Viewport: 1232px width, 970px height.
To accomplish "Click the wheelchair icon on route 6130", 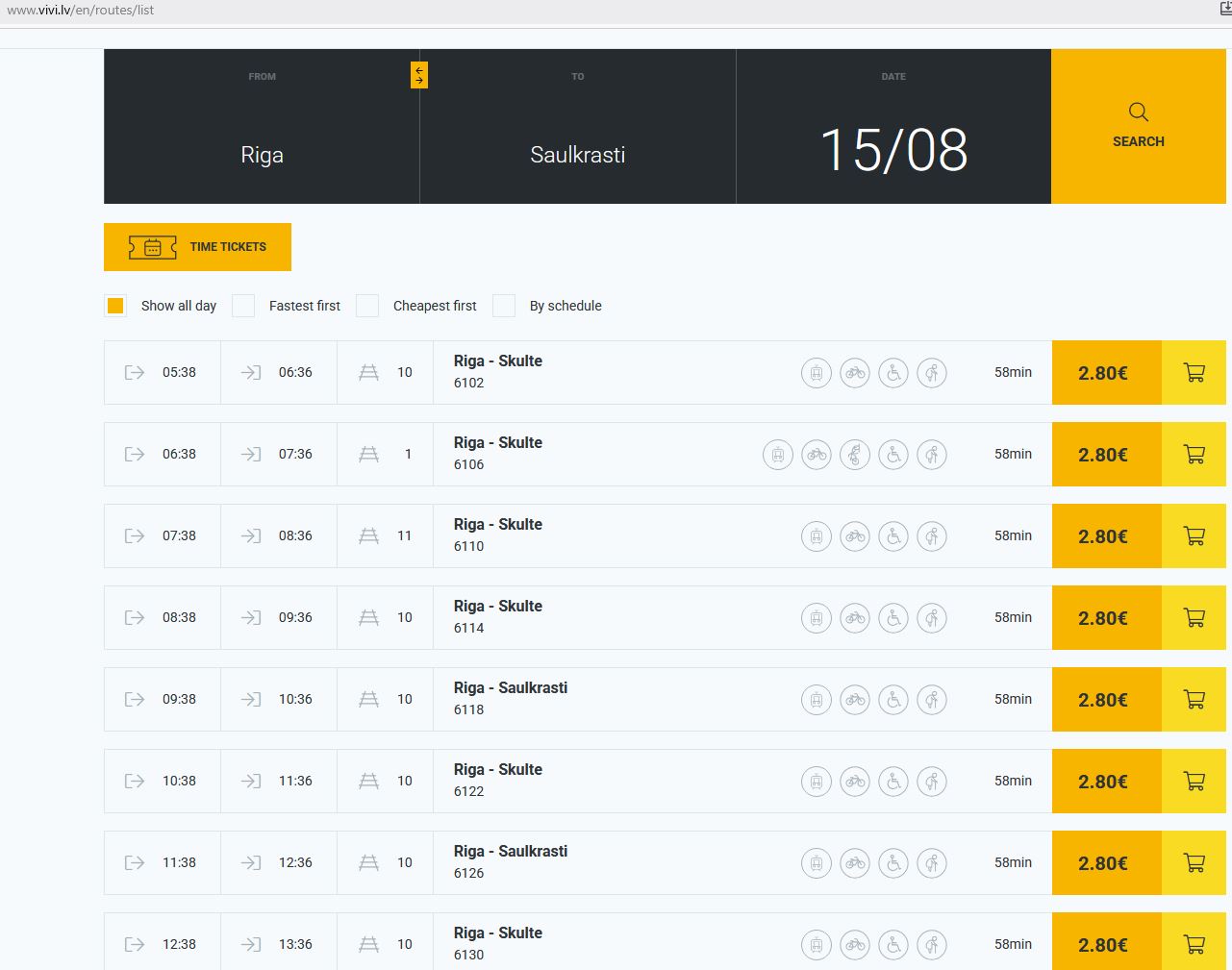I will click(x=893, y=945).
